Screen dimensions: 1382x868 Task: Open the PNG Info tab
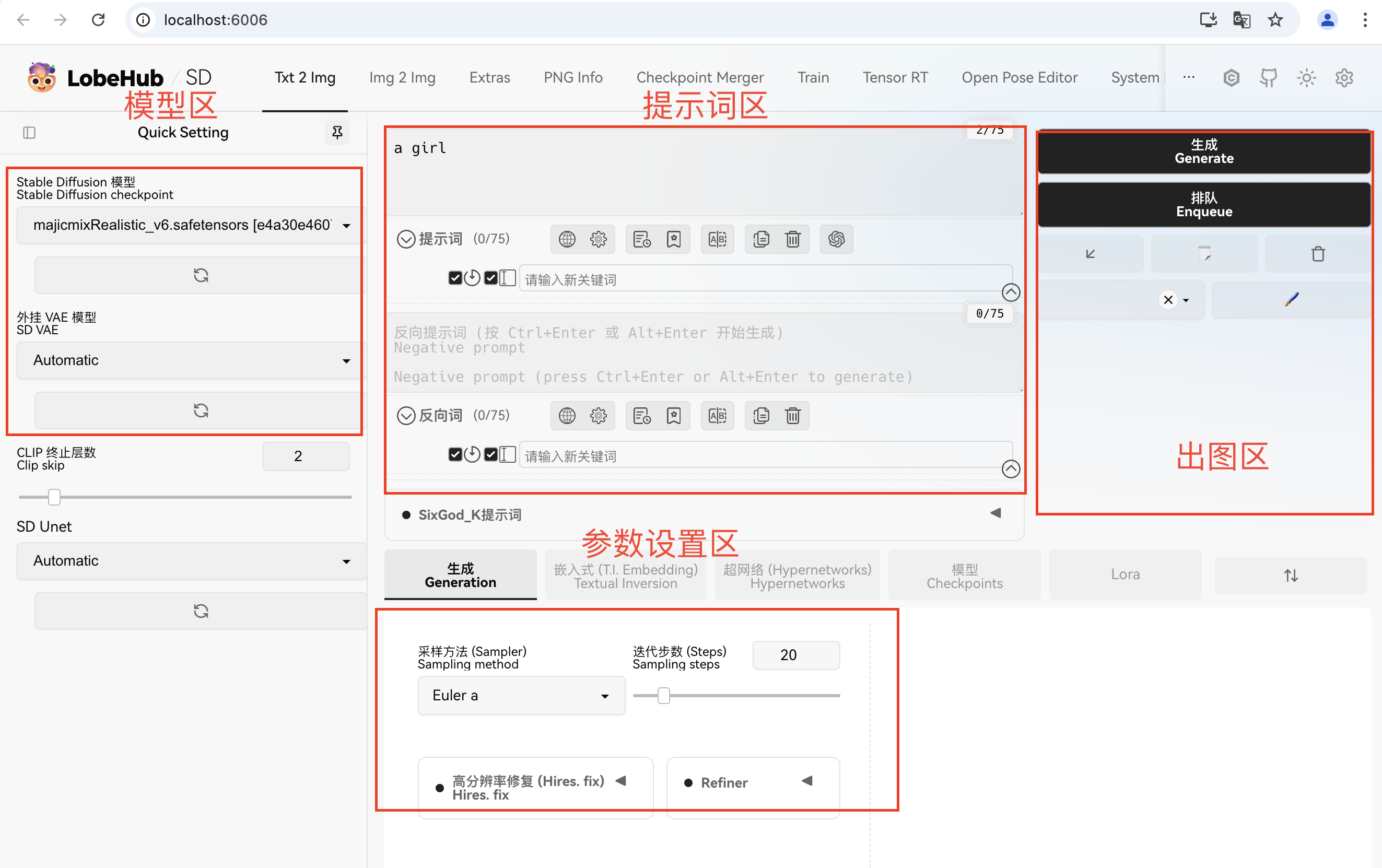tap(573, 77)
